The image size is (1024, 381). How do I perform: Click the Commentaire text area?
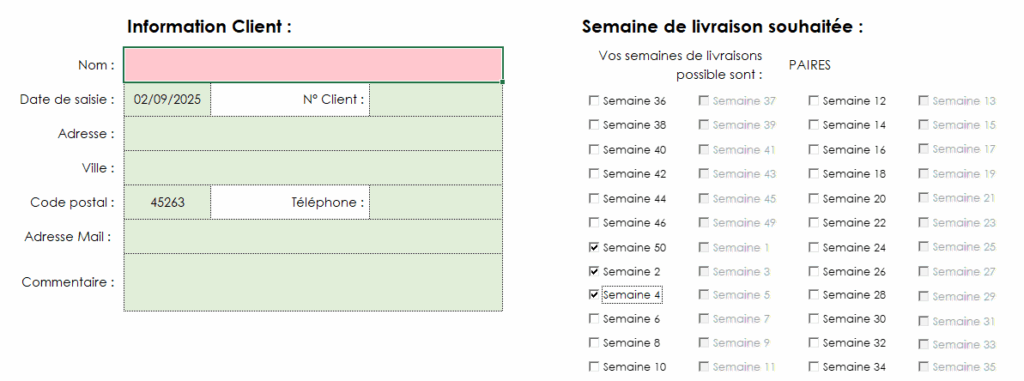tap(313, 282)
